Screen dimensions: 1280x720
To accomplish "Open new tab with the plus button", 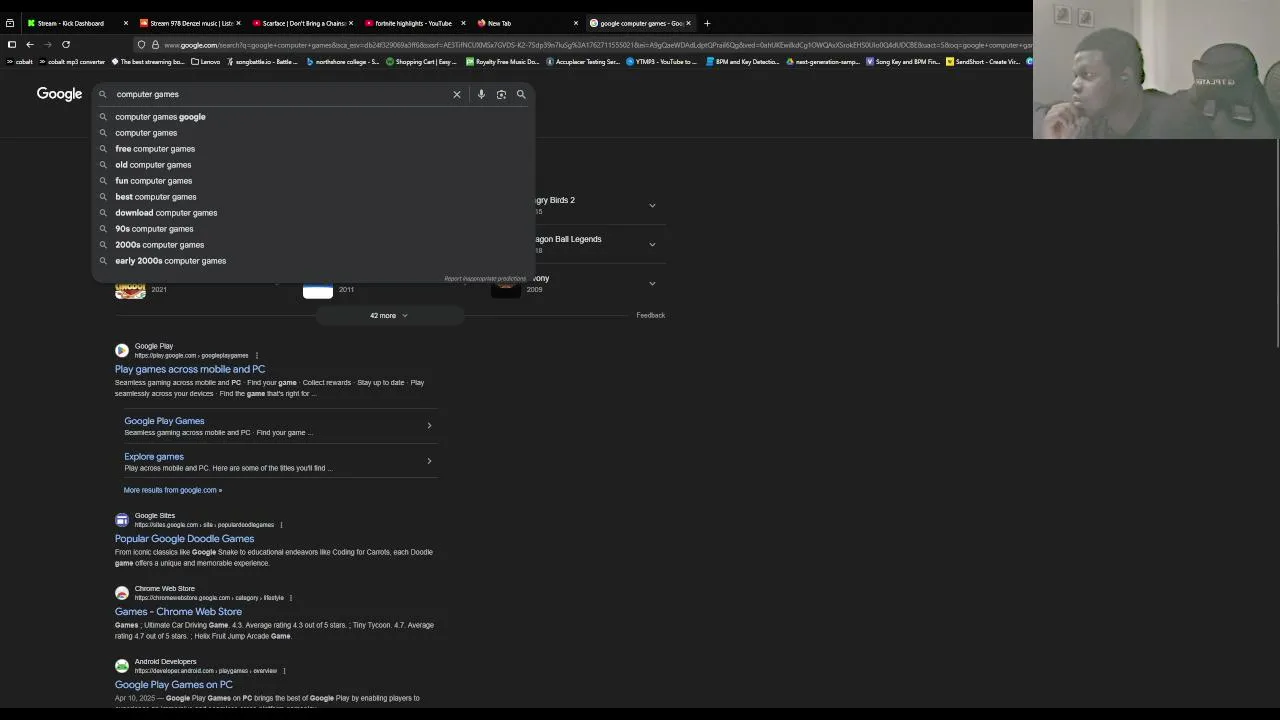I will [x=707, y=23].
